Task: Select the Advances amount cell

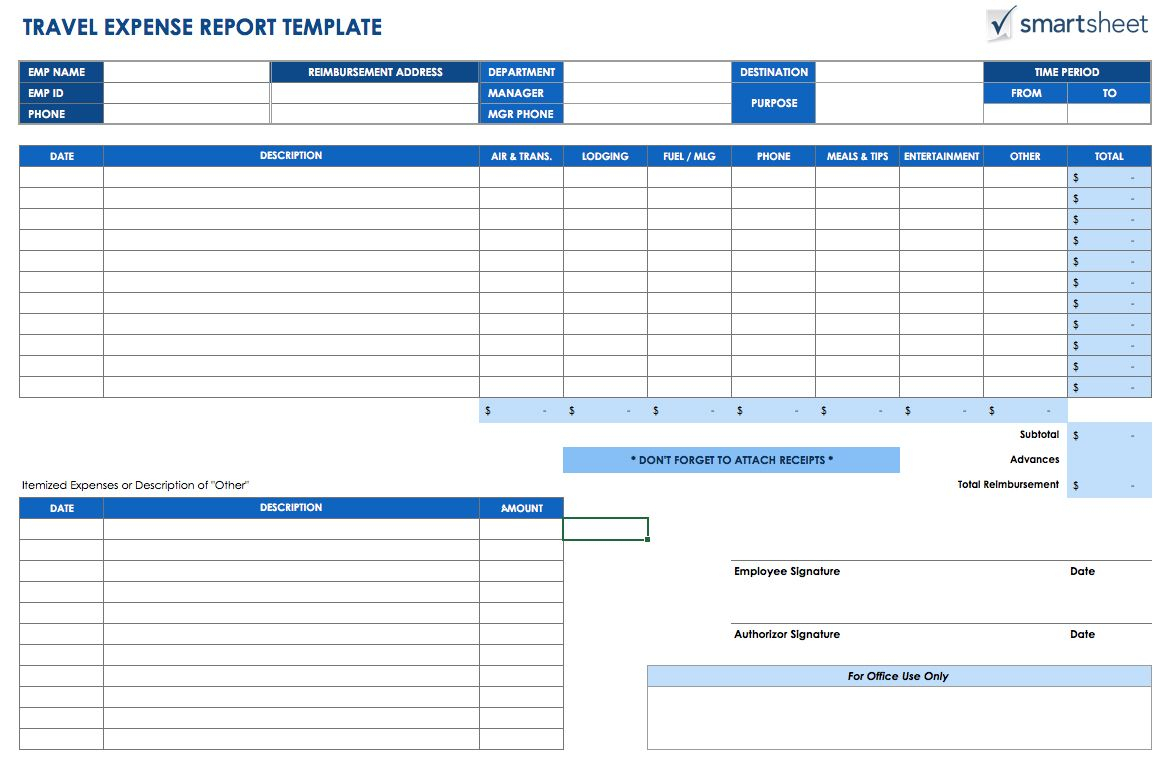Action: point(1109,459)
